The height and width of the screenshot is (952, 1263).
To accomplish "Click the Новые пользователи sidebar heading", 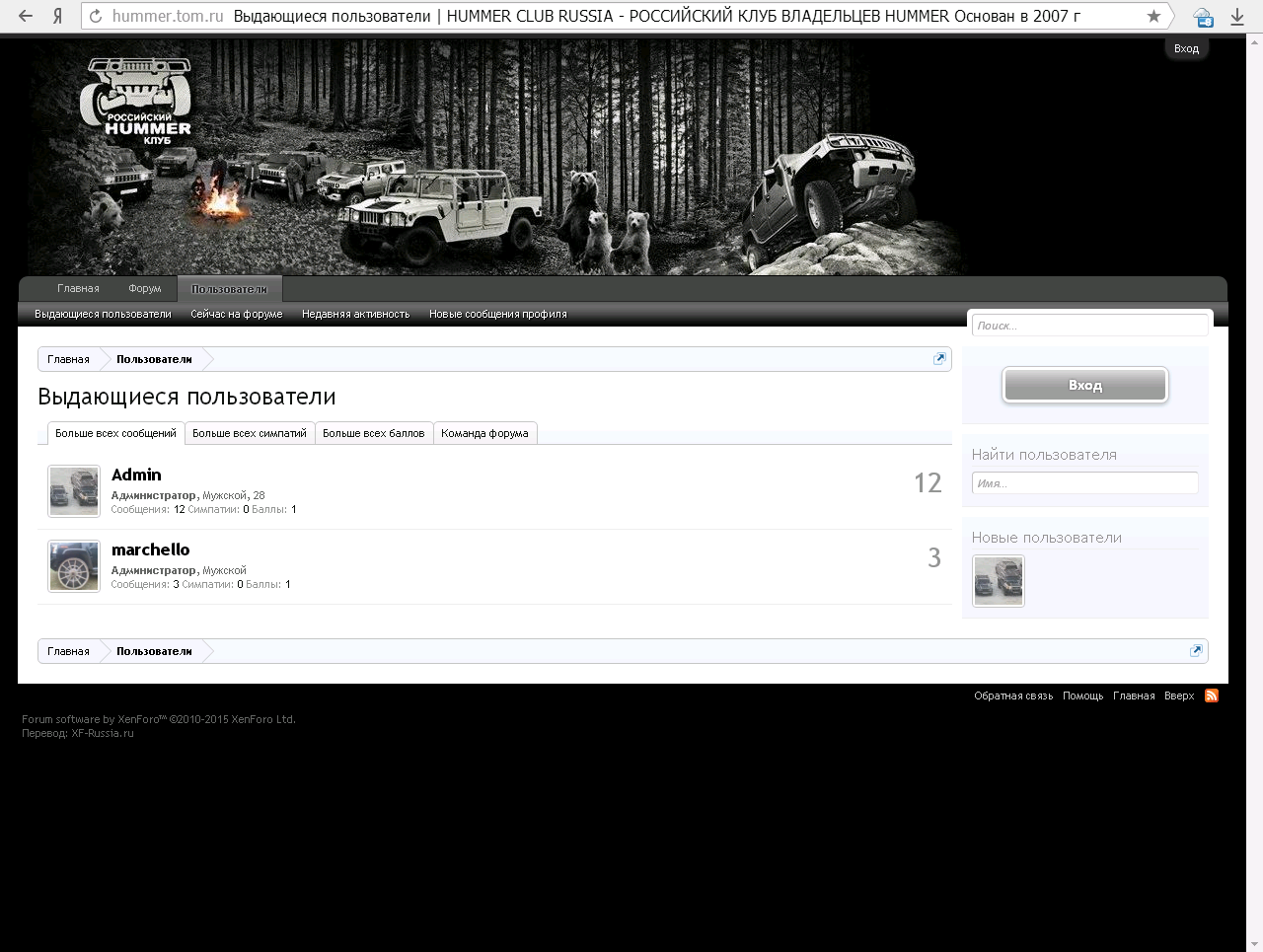I will (1047, 538).
